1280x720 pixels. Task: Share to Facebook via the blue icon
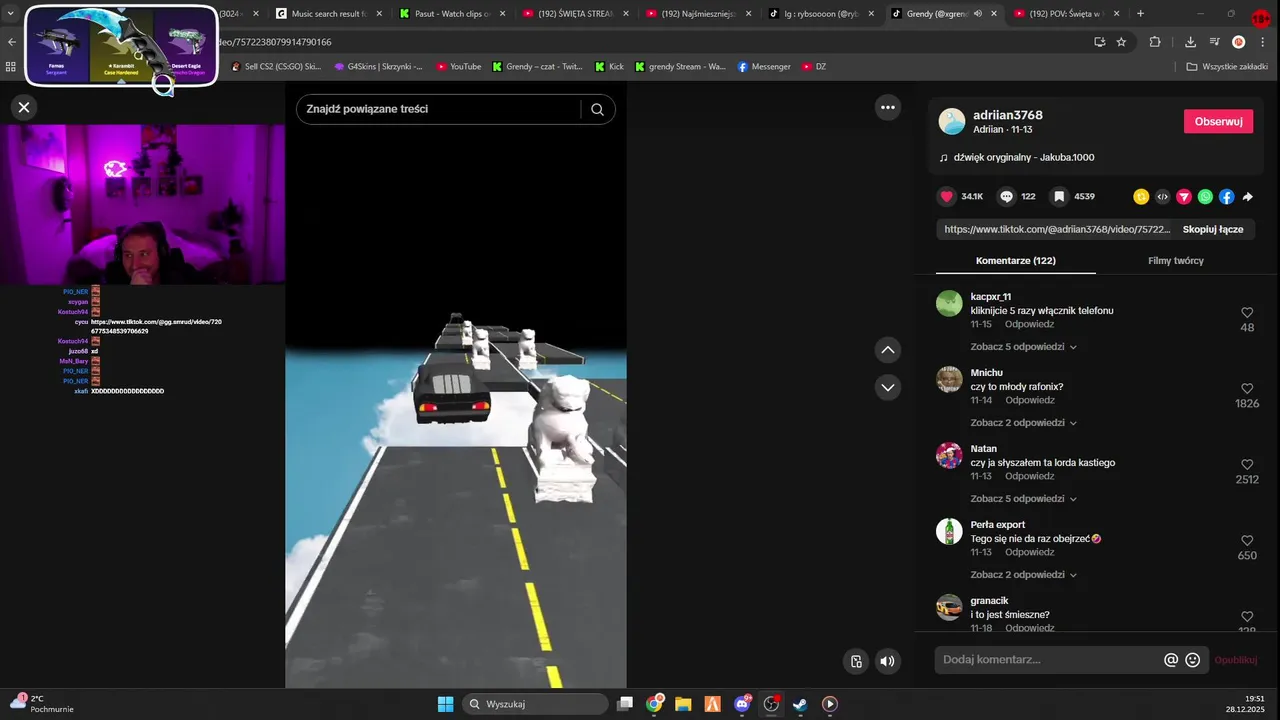[x=1226, y=197]
